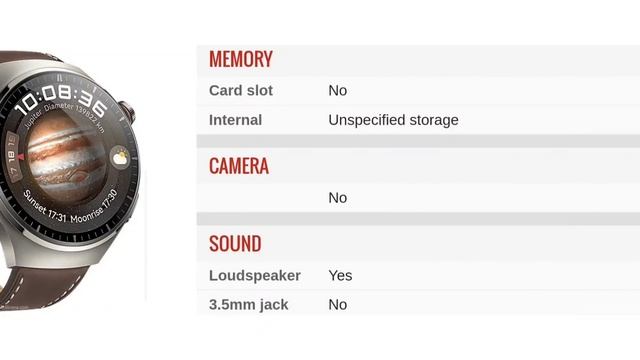This screenshot has height=360, width=640.
Task: Click the 3.5mm jack label
Action: coord(249,304)
